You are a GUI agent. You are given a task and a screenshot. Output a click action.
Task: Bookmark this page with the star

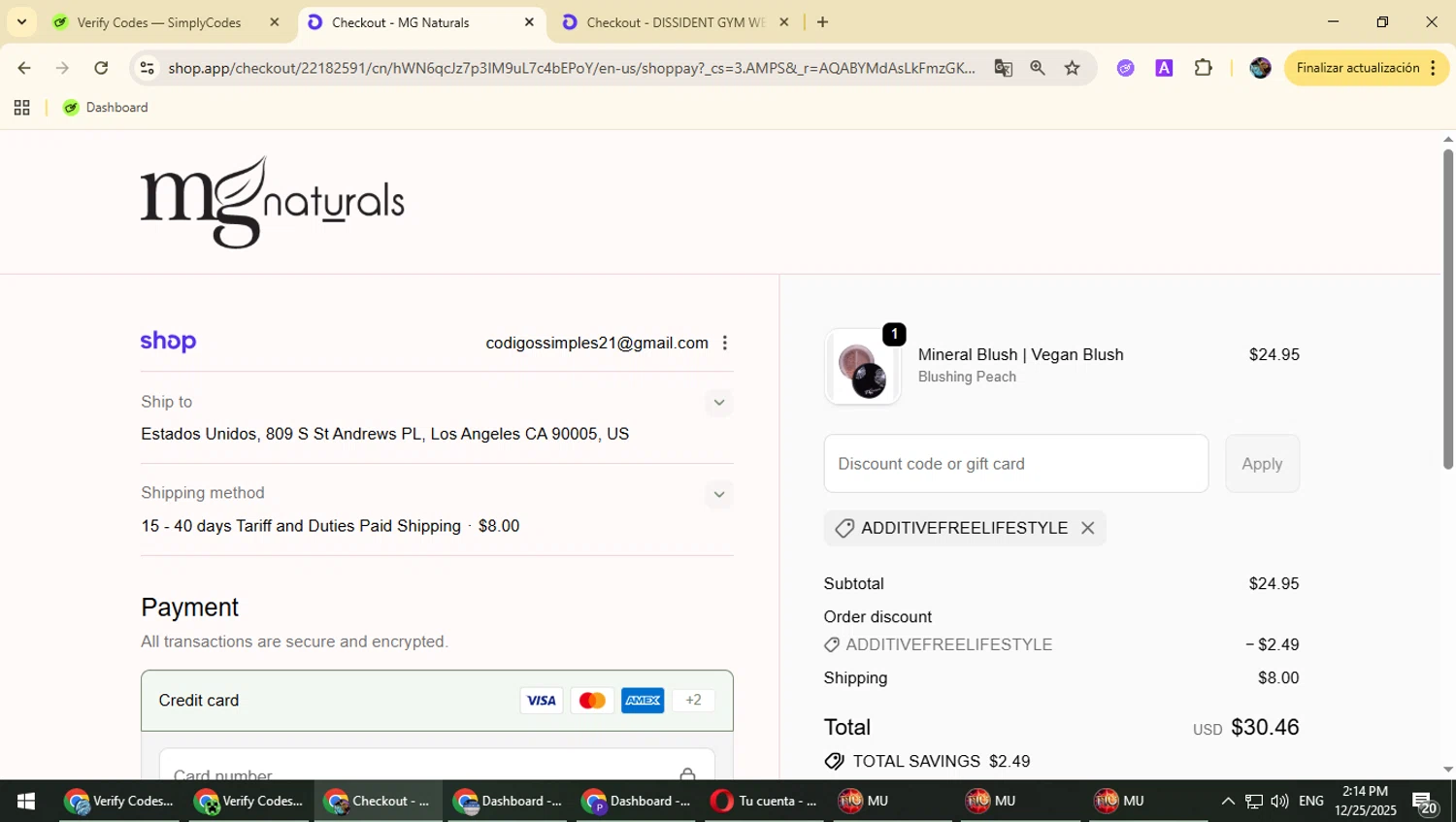1072,68
